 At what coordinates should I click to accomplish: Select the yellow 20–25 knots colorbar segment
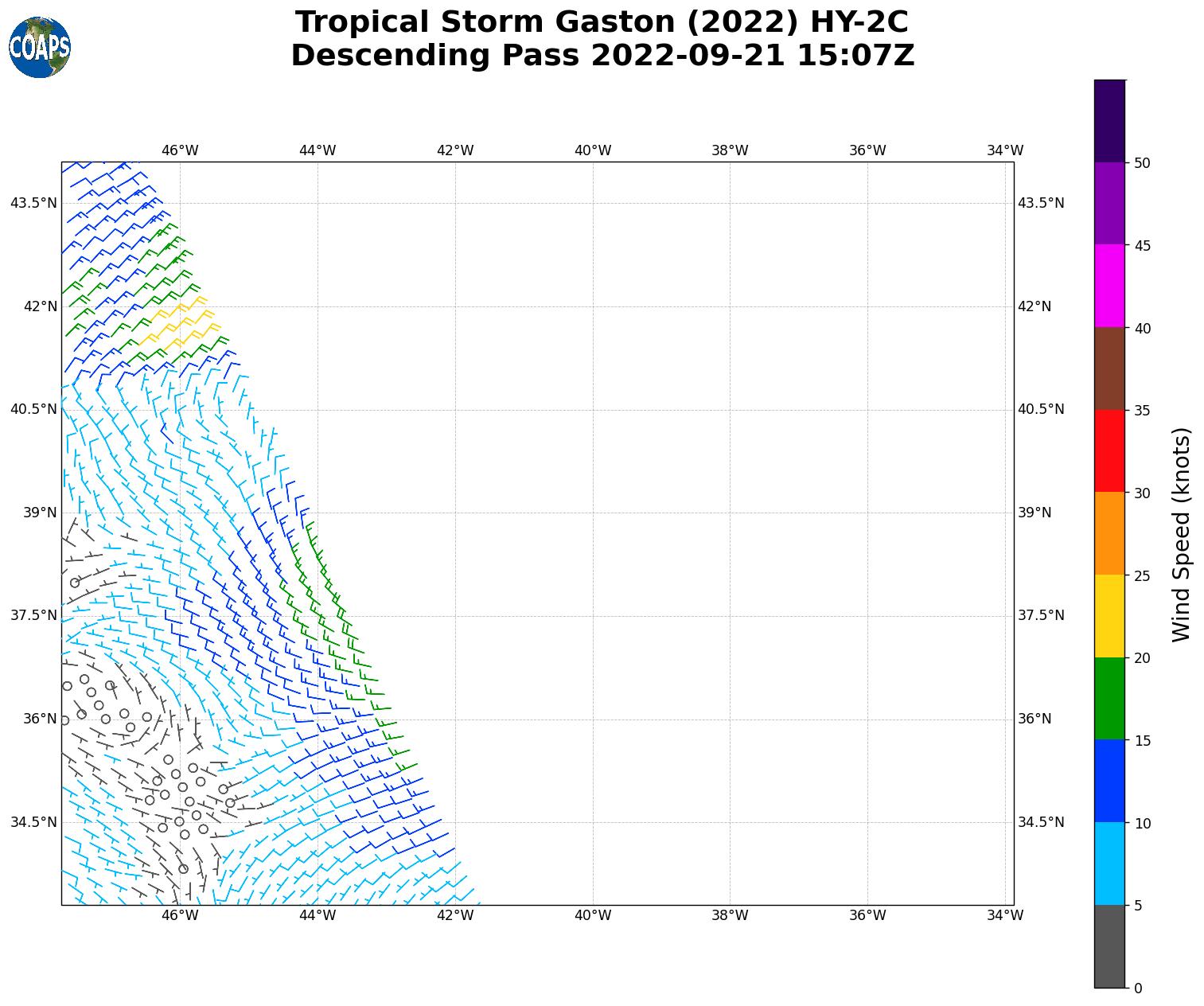tap(1109, 616)
